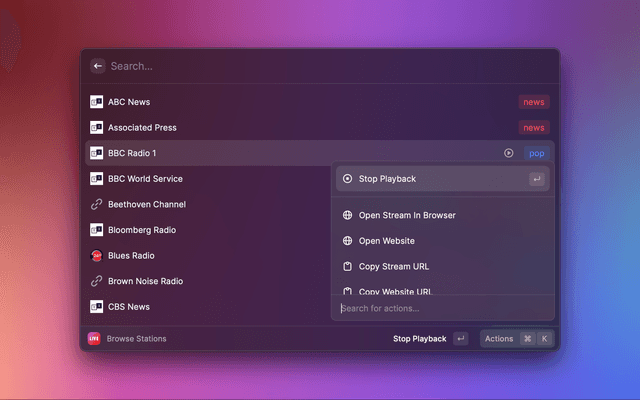Click the playing indicator icon on BBC Radio 1
The image size is (640, 400).
tap(508, 153)
